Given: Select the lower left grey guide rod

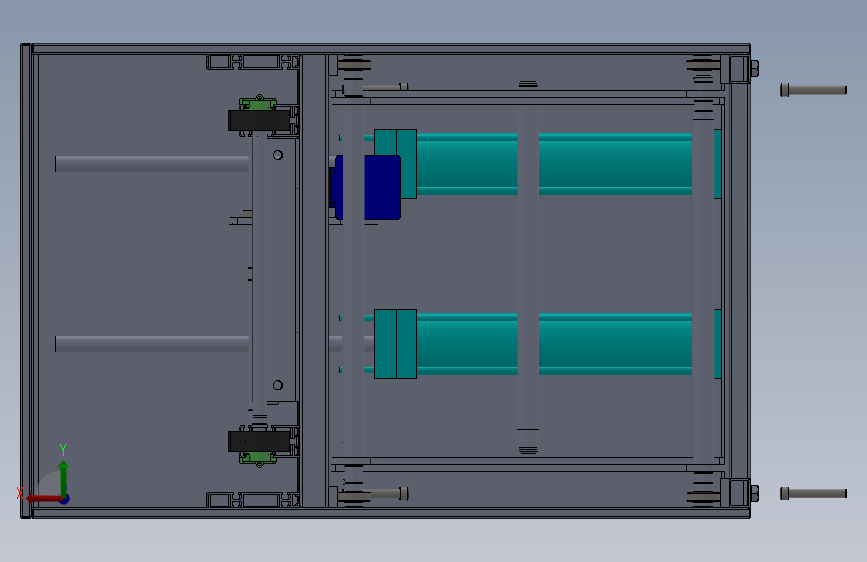Looking at the screenshot, I should pos(152,344).
